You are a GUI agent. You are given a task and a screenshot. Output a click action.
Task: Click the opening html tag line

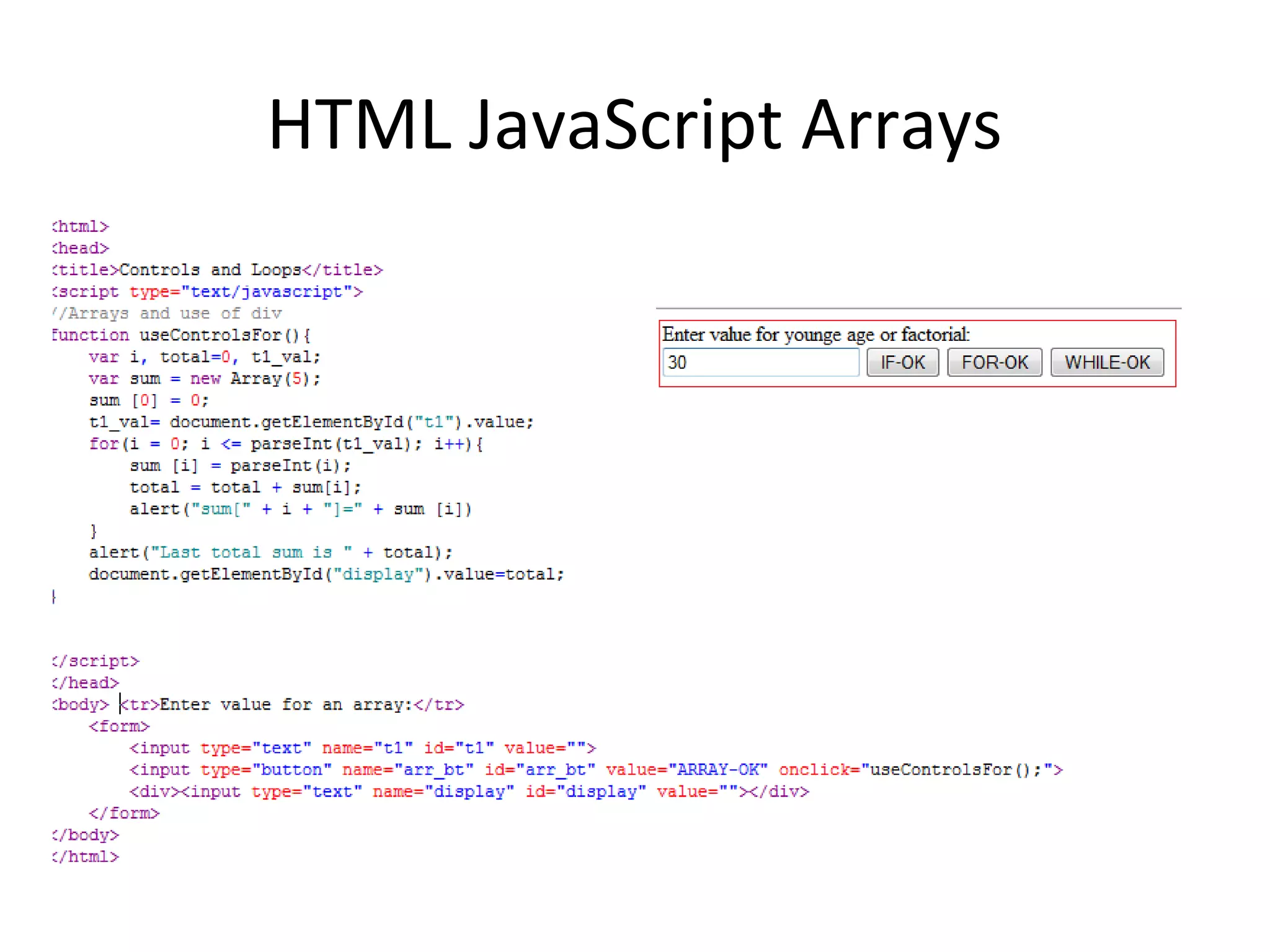(x=81, y=227)
